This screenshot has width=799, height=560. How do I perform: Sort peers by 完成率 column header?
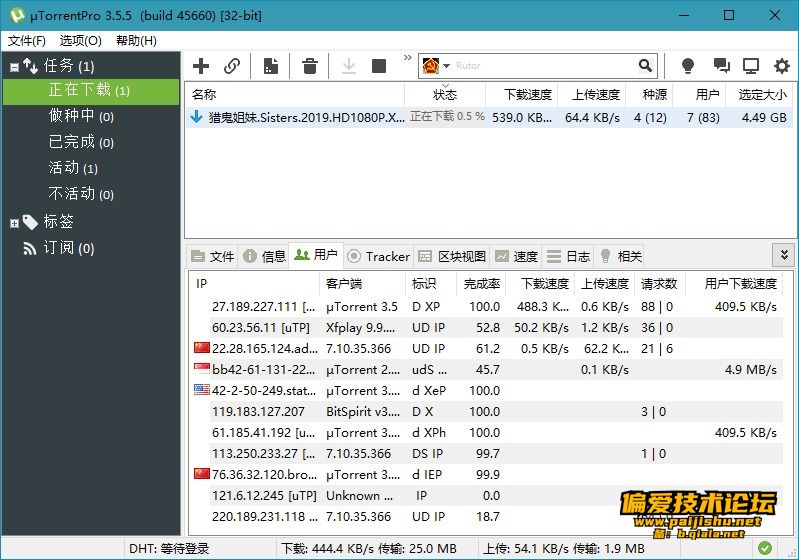click(x=481, y=283)
